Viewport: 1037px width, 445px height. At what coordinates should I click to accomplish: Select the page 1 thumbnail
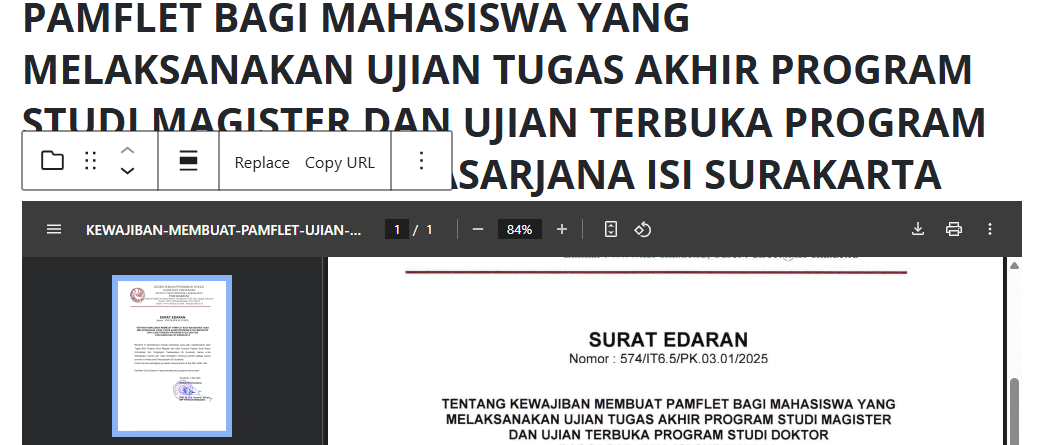[x=172, y=355]
